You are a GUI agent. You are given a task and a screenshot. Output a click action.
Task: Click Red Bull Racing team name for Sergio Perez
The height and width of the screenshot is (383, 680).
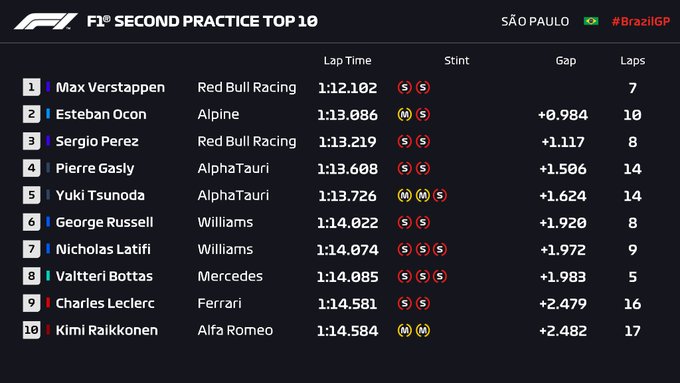tap(247, 141)
